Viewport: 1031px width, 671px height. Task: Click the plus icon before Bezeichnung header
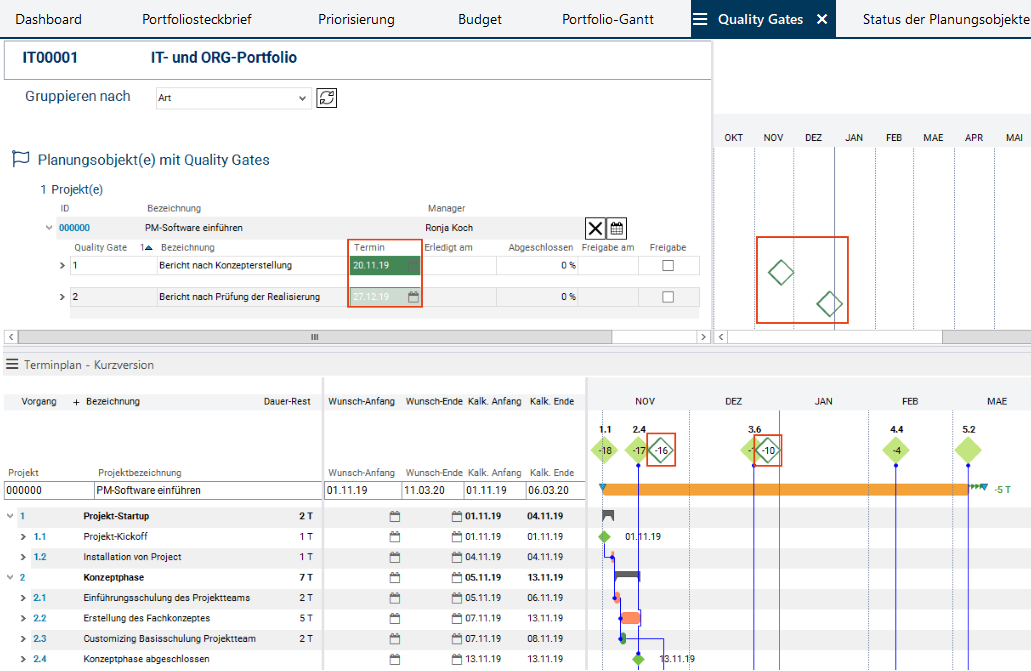[76, 402]
